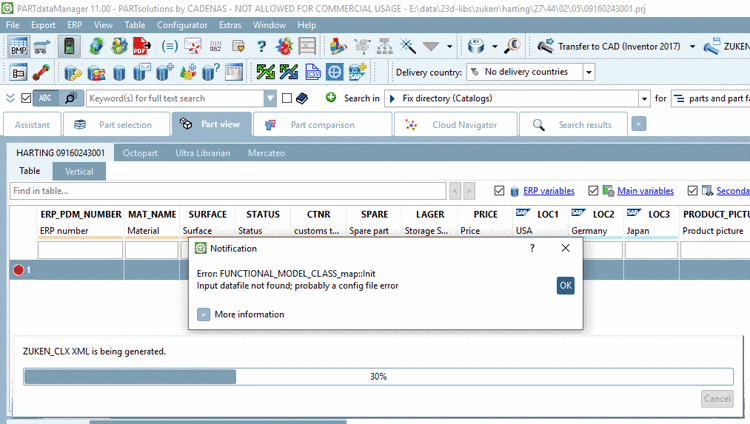The width and height of the screenshot is (750, 424).
Task: Open the Ultra Librarian tab
Action: click(202, 153)
